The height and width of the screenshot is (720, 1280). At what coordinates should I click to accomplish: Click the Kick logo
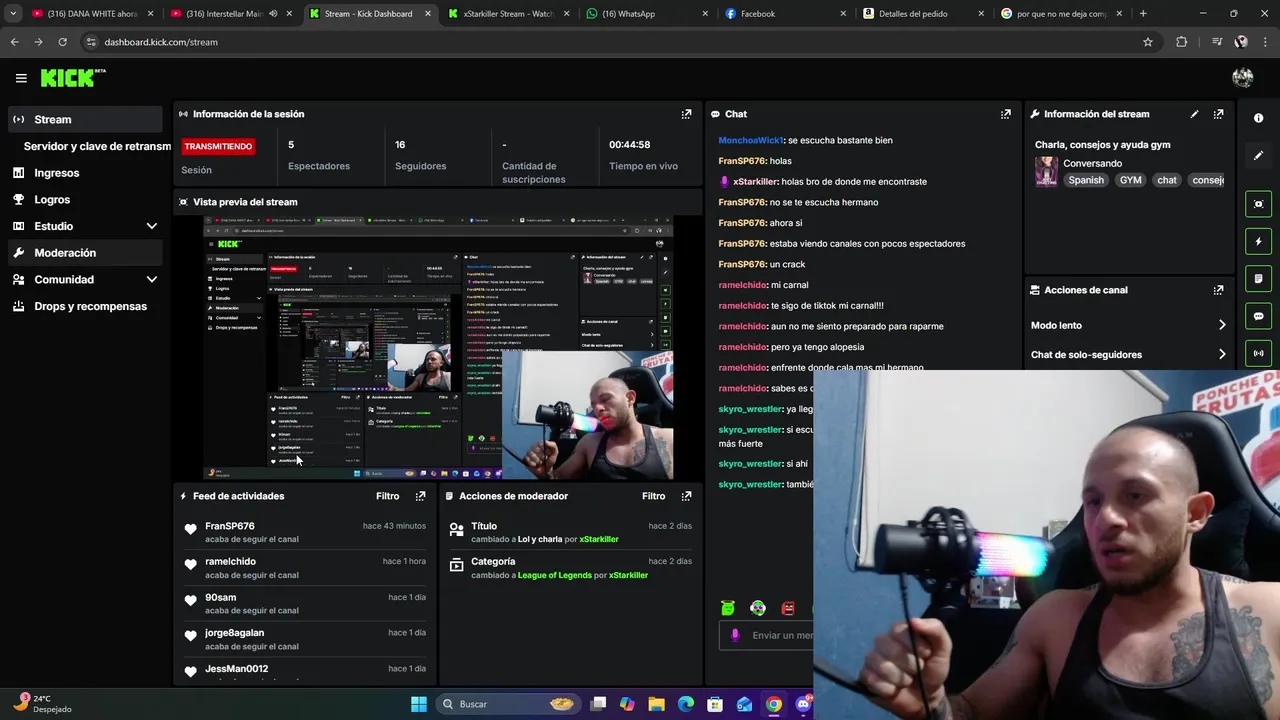(72, 78)
